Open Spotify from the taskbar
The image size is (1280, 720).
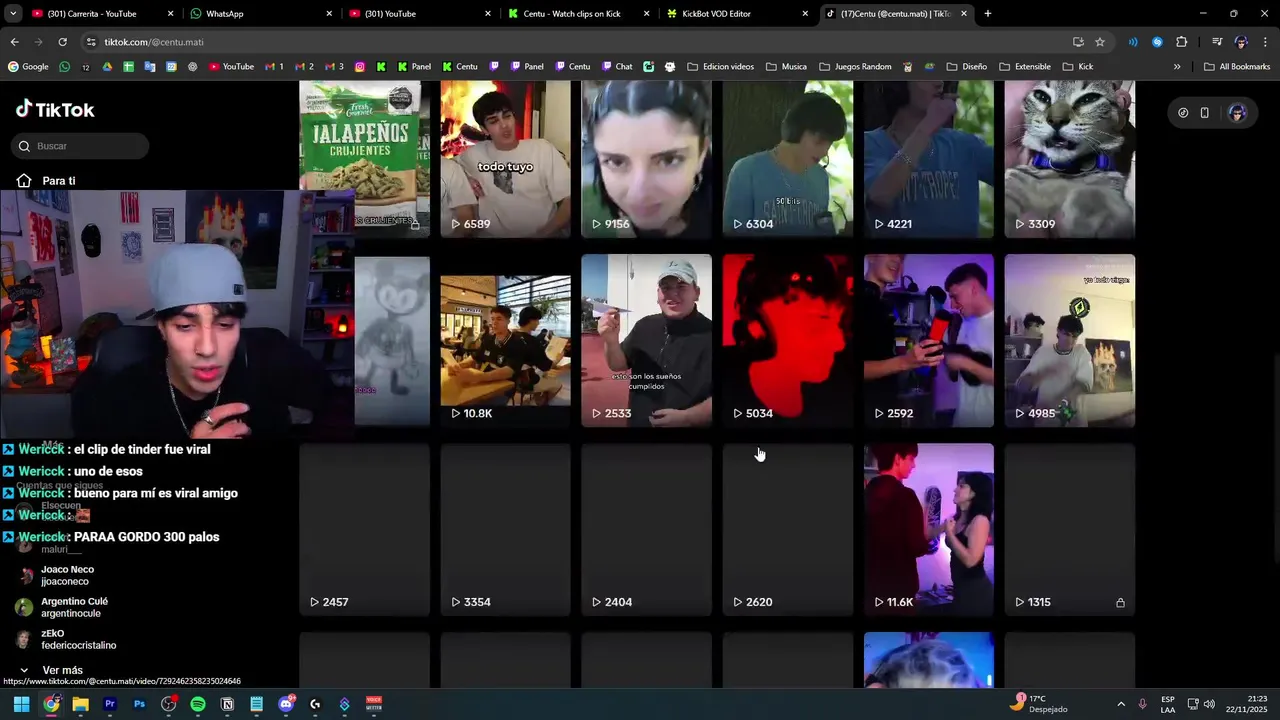[198, 704]
